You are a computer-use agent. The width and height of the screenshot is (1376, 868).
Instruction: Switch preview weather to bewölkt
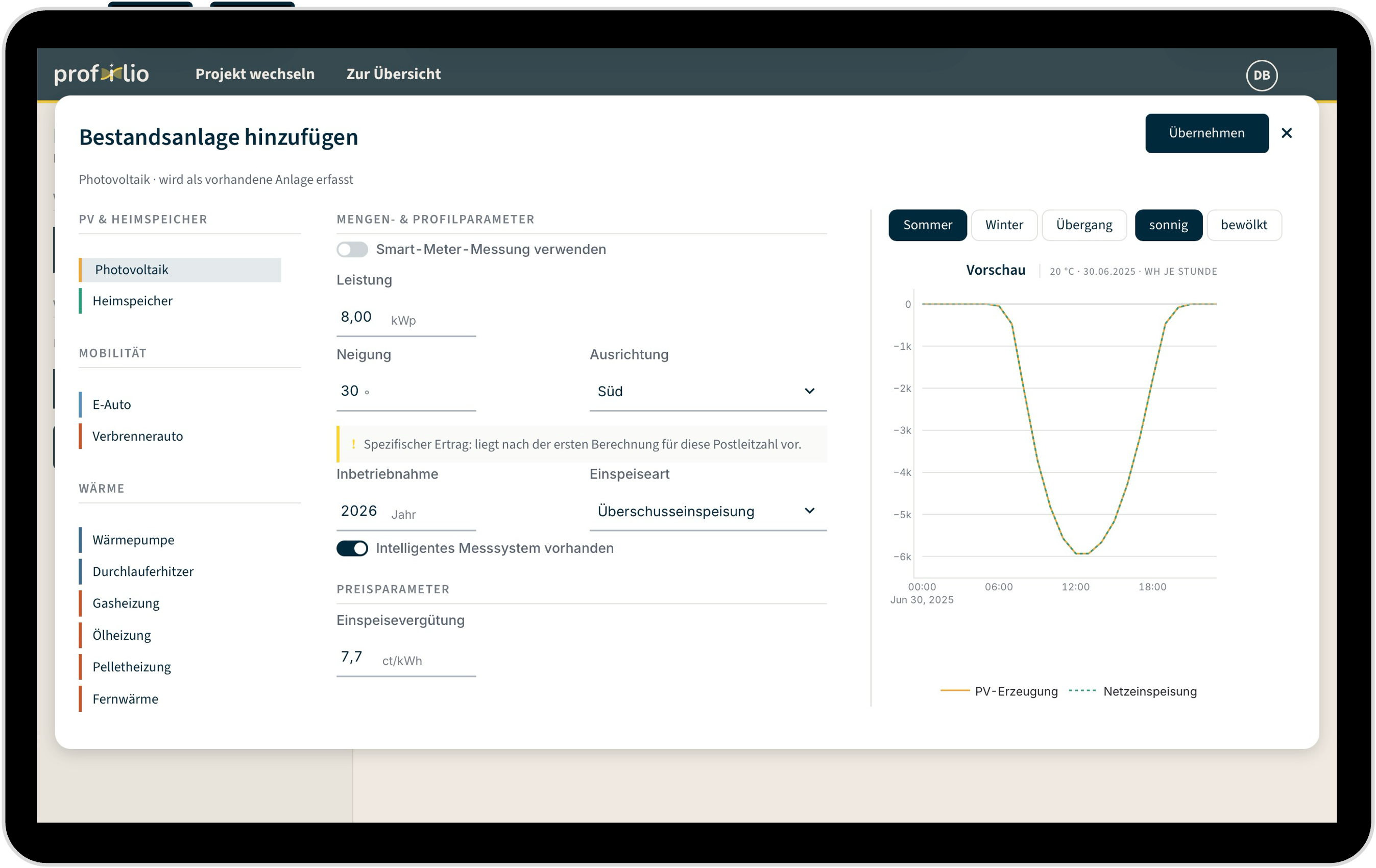[1244, 225]
